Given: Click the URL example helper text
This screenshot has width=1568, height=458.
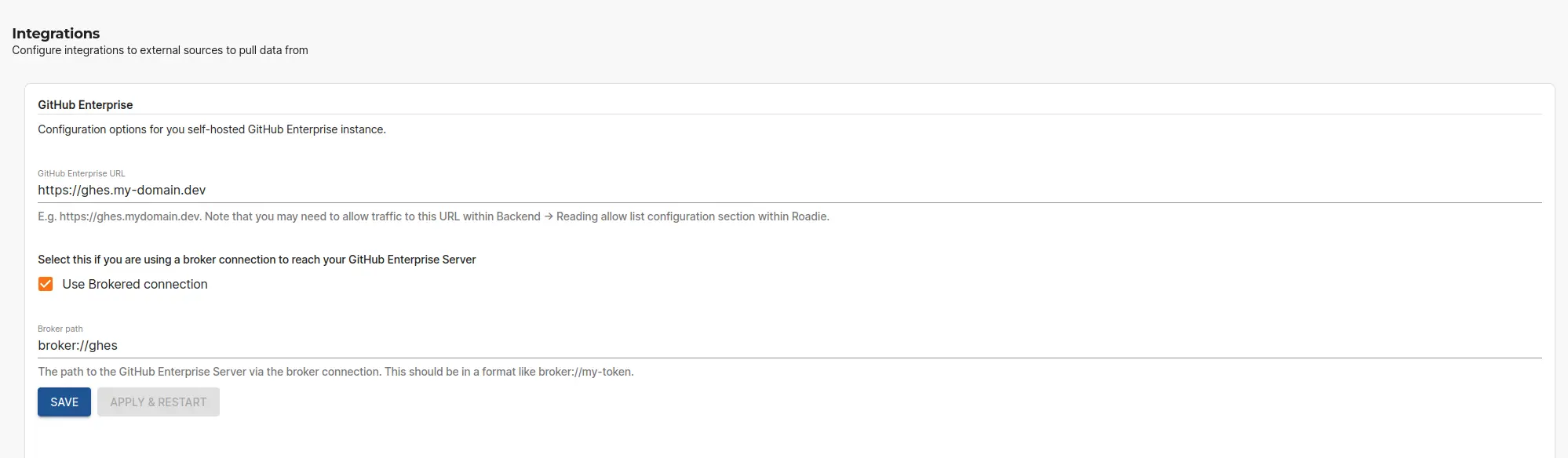Looking at the screenshot, I should (432, 216).
